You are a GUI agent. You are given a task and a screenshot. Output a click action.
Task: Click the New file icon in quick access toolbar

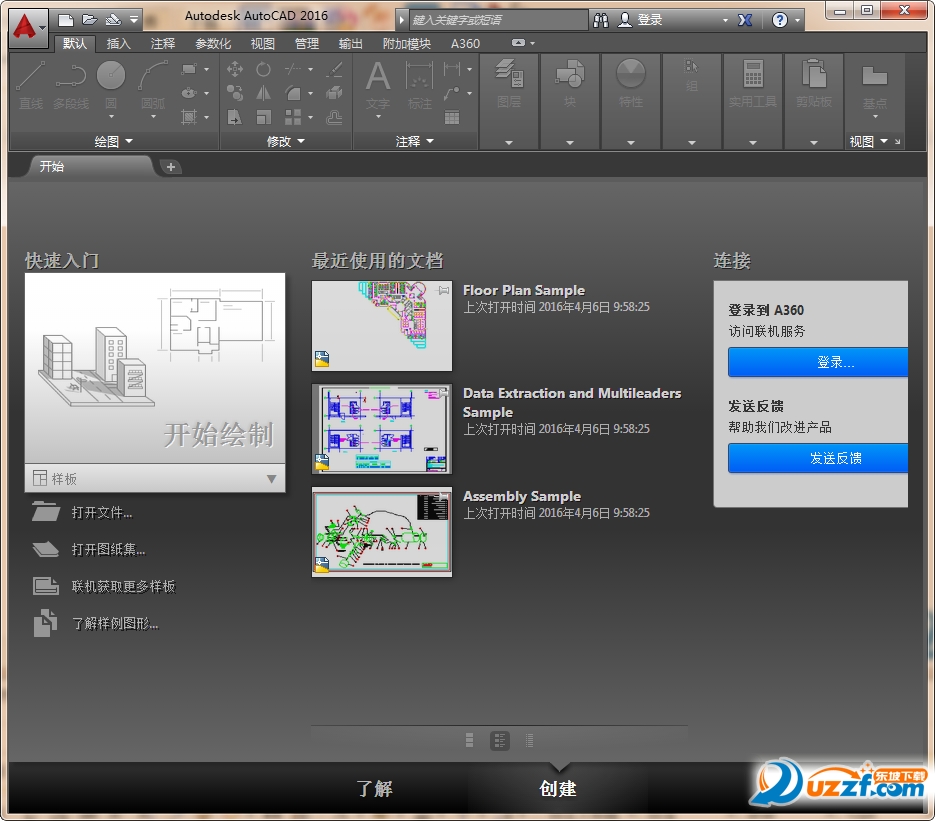[x=66, y=19]
